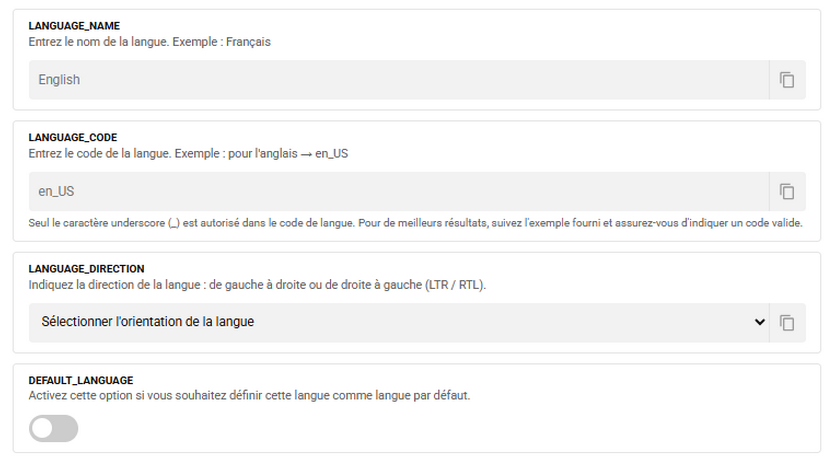This screenshot has width=835, height=464.
Task: Click the LANGUAGE_DIRECTION heading label
Action: tap(86, 269)
